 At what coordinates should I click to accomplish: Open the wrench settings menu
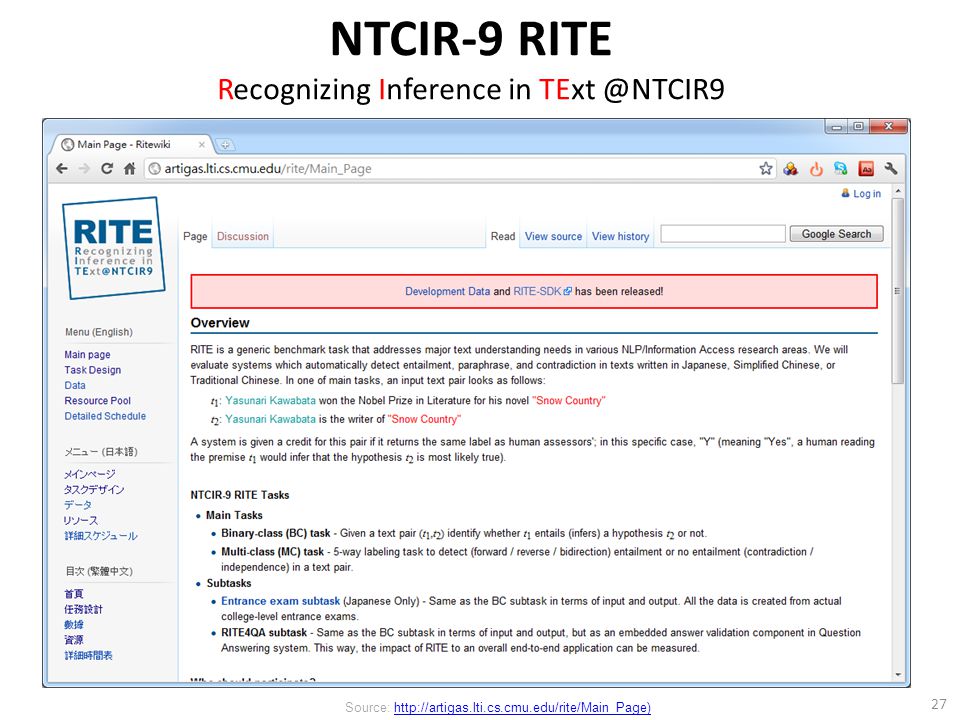pyautogui.click(x=891, y=168)
